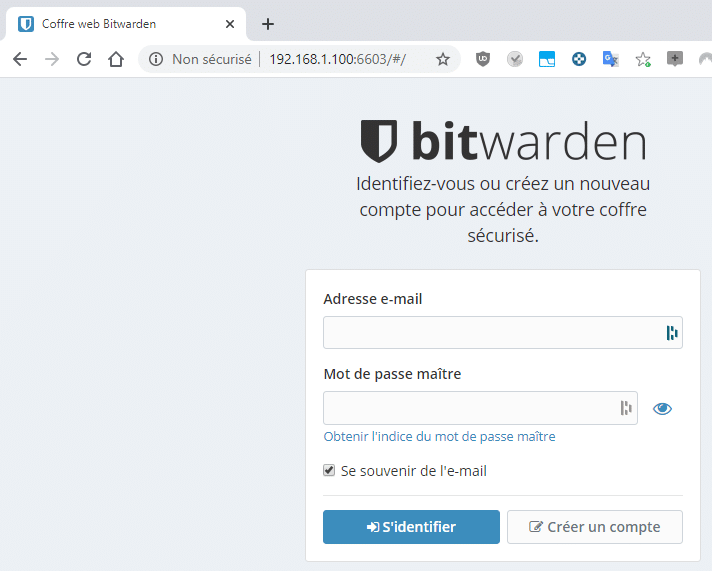This screenshot has height=571, width=712.
Task: Open the Google Translate extension
Action: (x=610, y=59)
